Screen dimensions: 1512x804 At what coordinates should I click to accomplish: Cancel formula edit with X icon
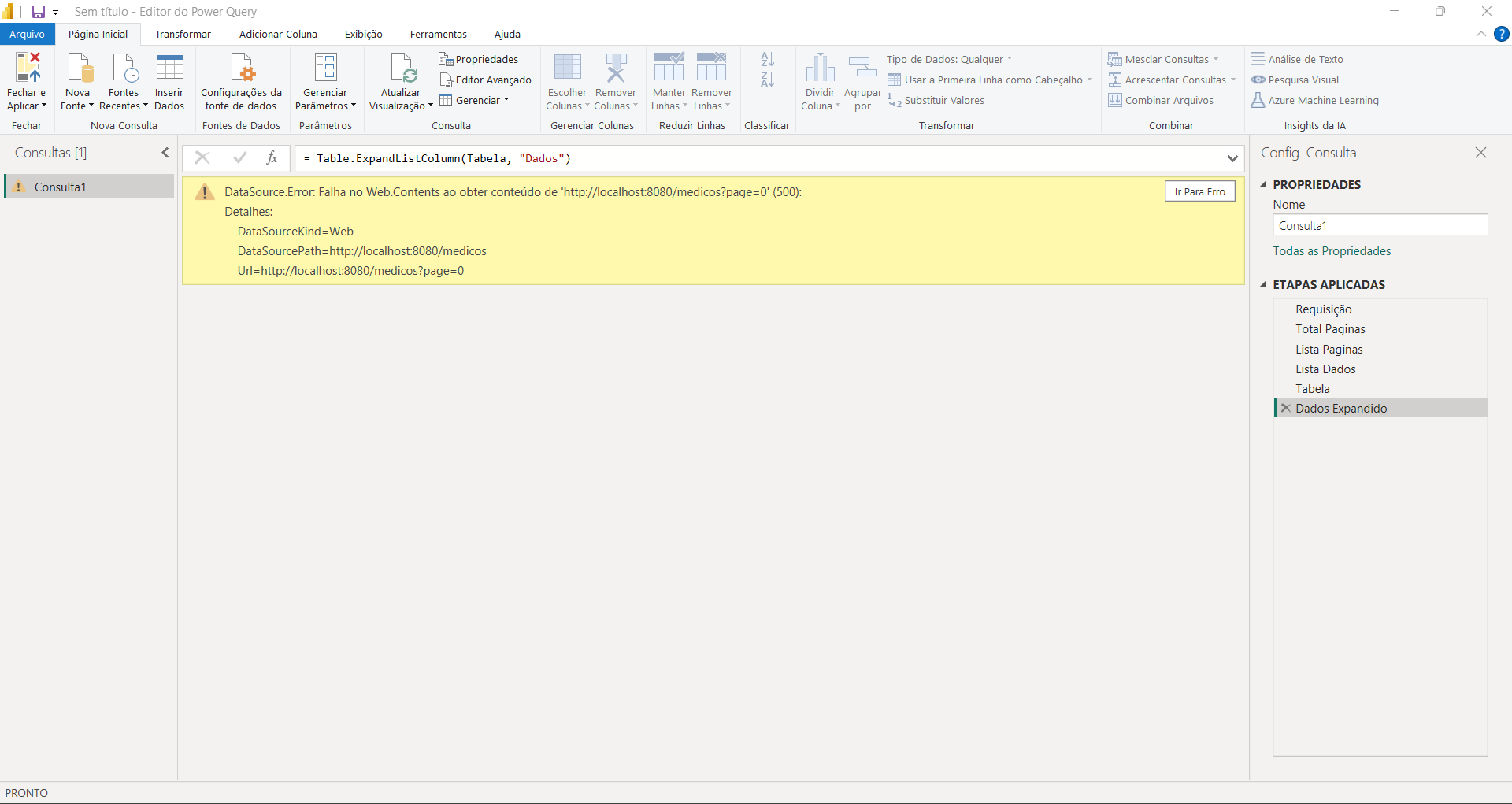pyautogui.click(x=202, y=158)
